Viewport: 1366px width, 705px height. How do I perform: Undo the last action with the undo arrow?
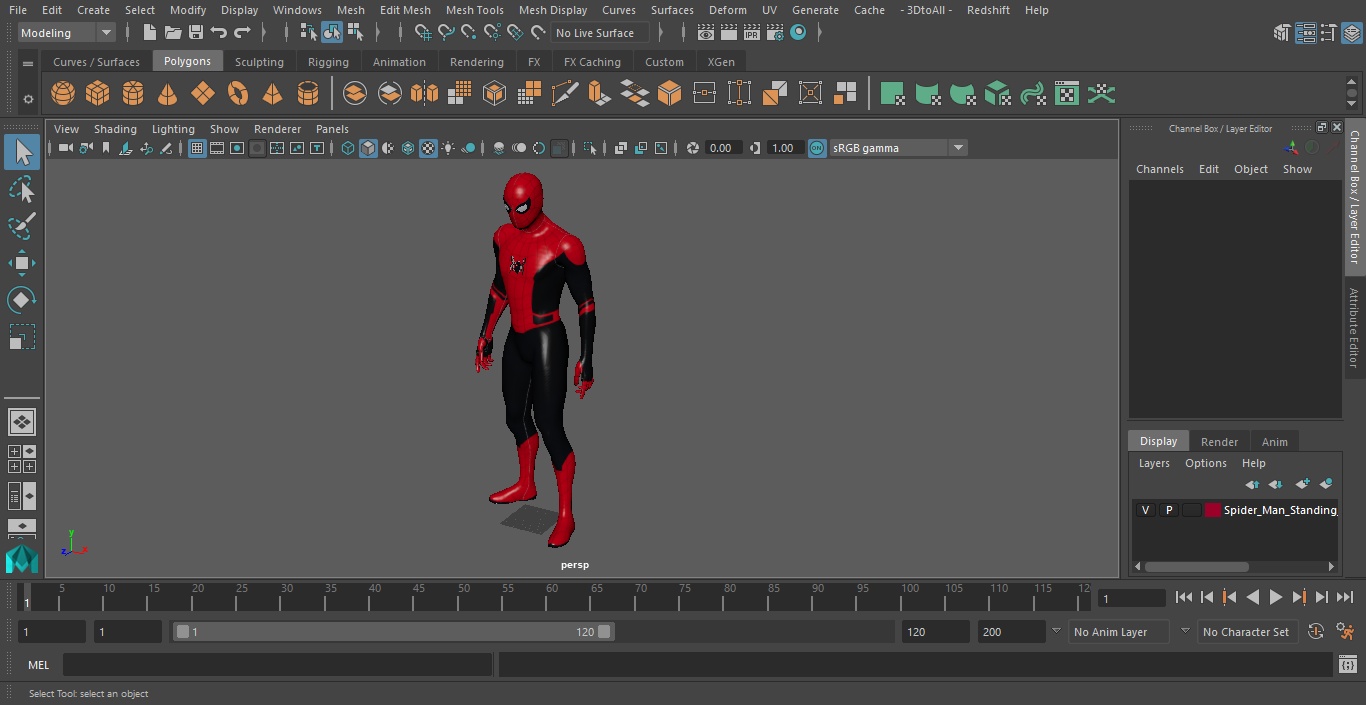pos(219,33)
